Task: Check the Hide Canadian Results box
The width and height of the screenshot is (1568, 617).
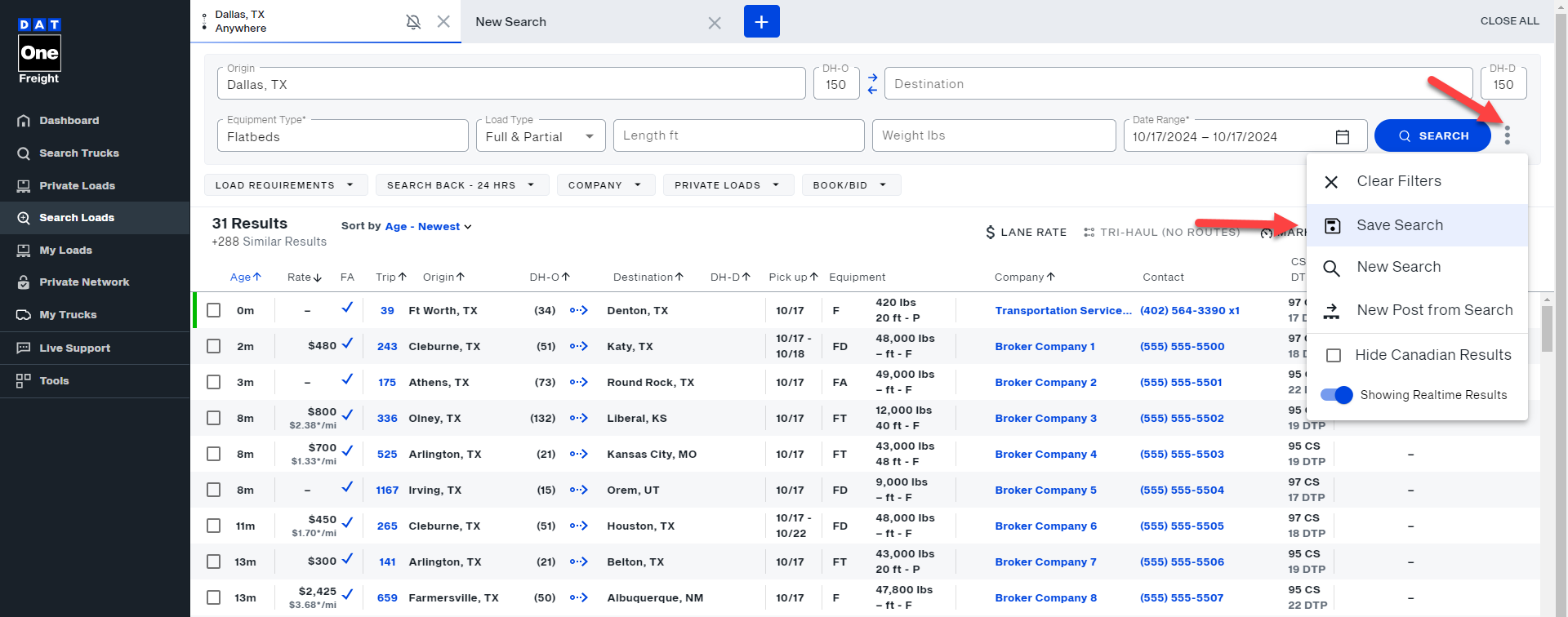Action: coord(1334,356)
